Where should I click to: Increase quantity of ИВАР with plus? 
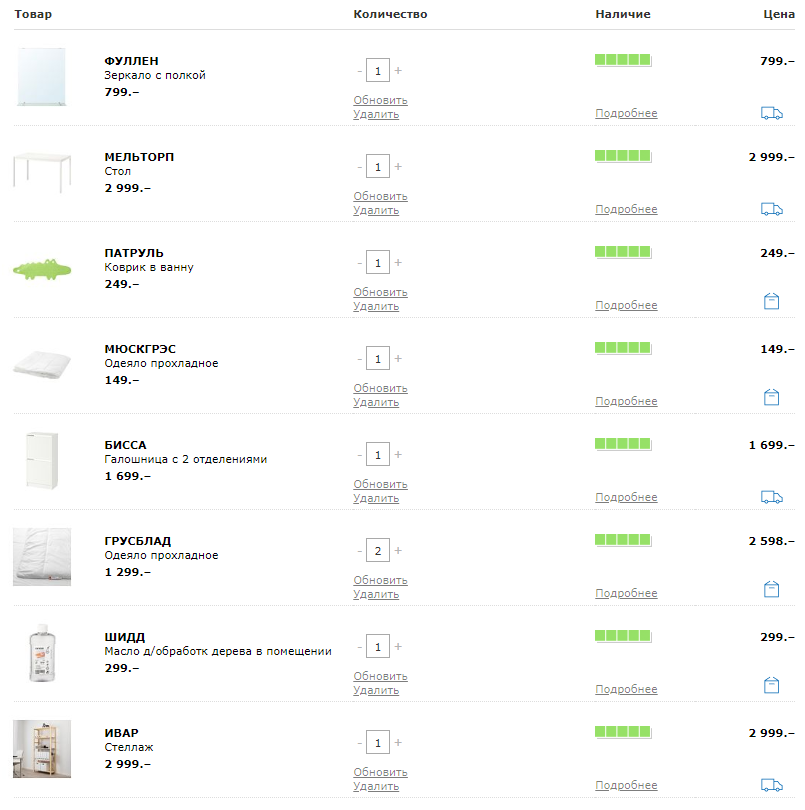click(398, 742)
